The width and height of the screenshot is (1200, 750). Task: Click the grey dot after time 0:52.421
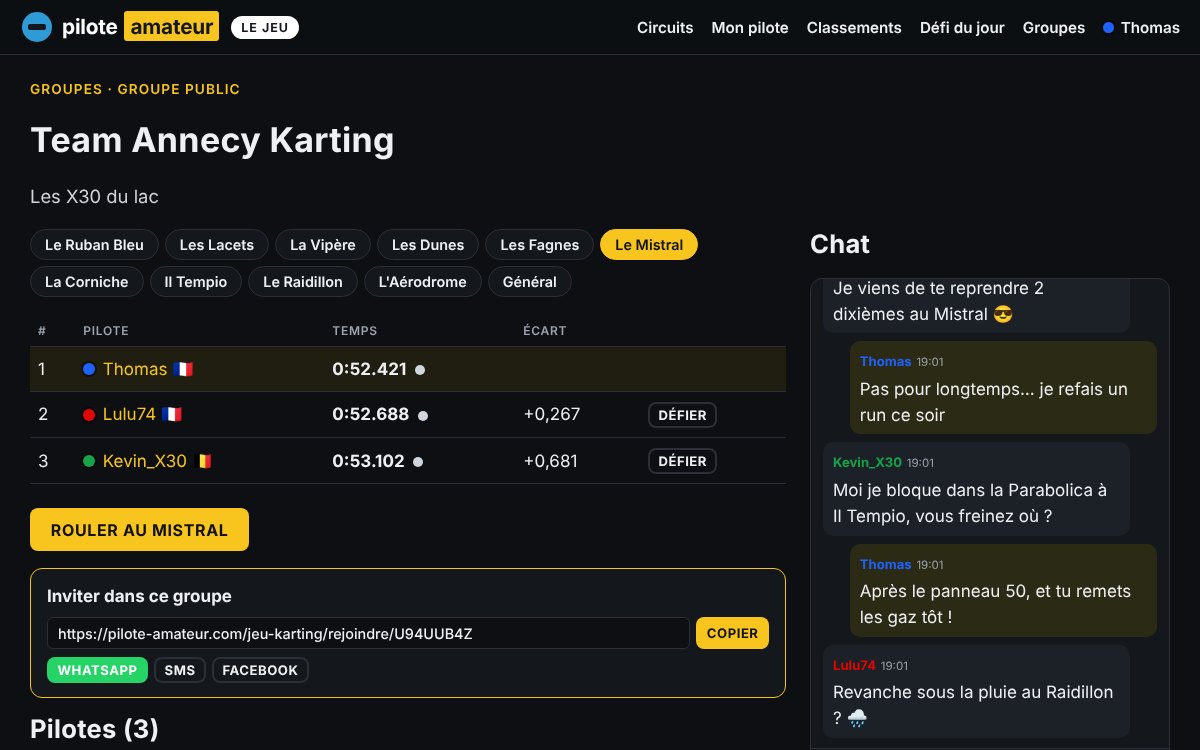point(420,370)
